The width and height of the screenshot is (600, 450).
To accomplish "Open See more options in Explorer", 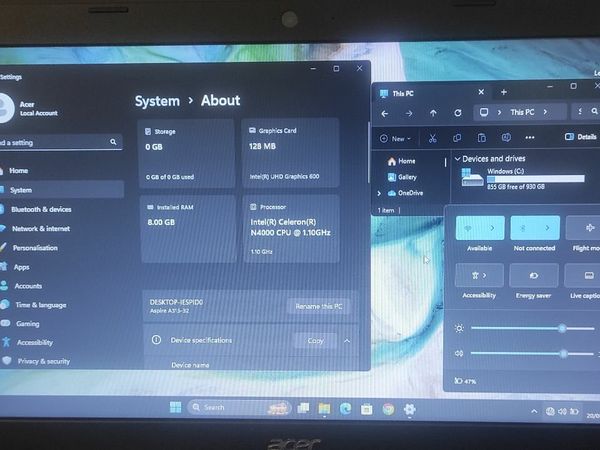I will click(530, 137).
